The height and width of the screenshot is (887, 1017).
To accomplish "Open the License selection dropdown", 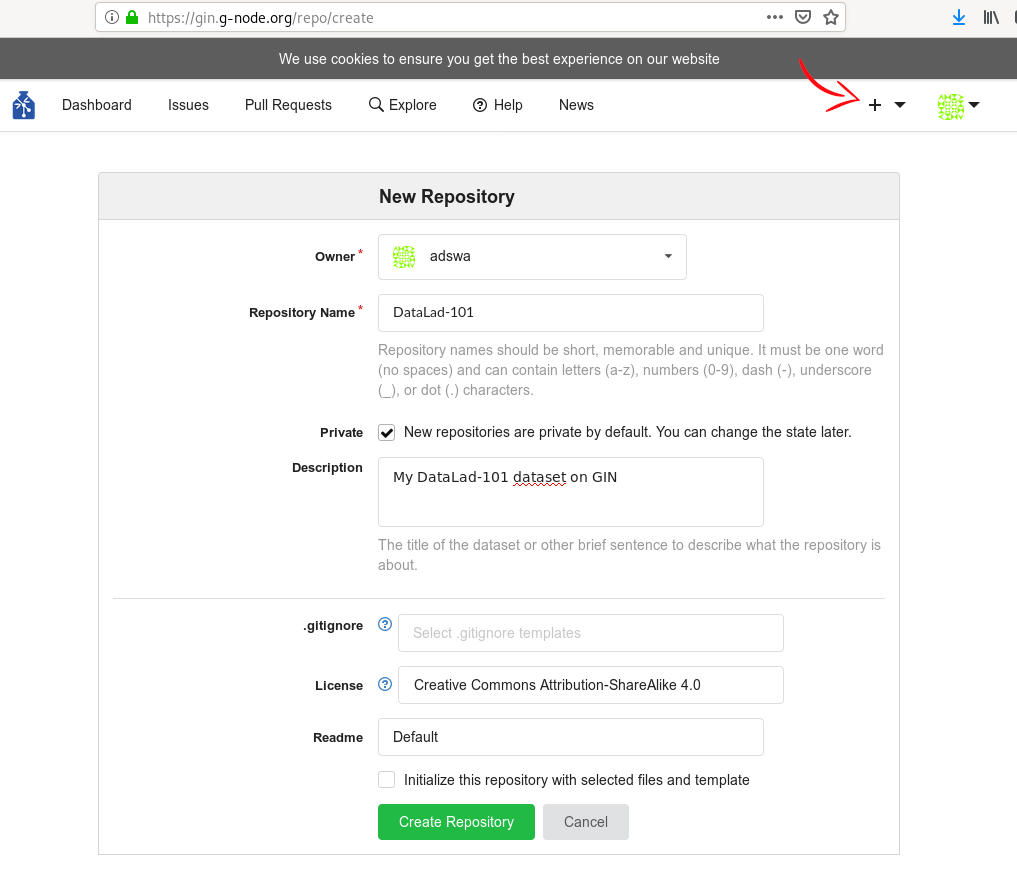I will [590, 685].
